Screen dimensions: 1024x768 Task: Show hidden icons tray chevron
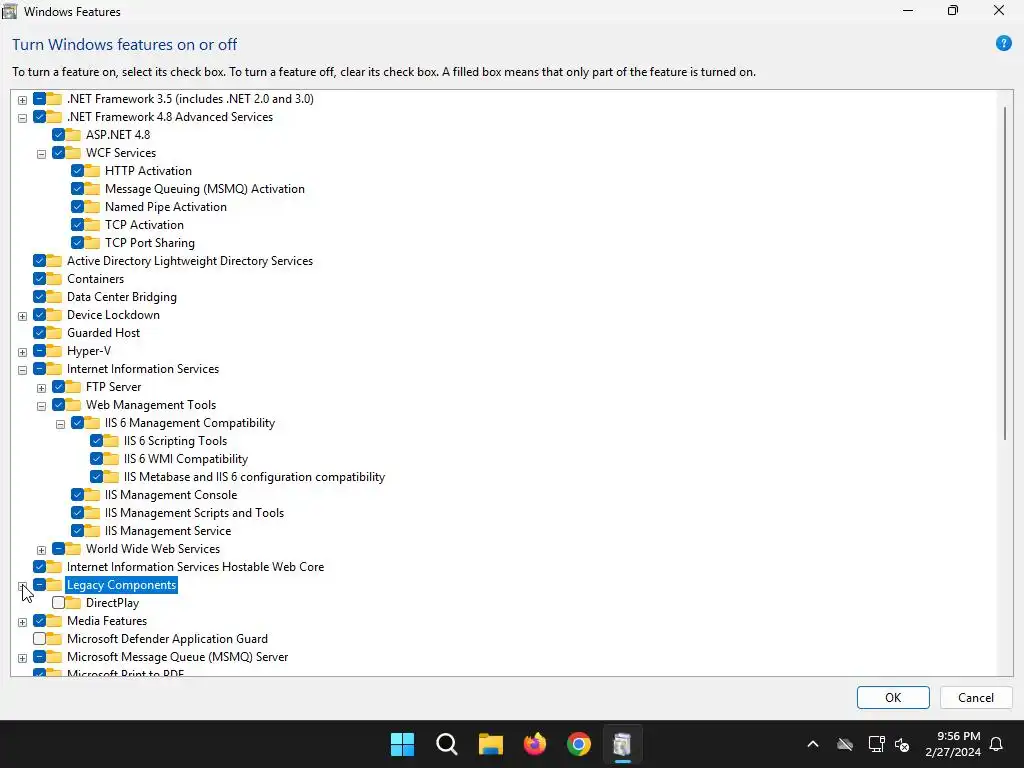(812, 744)
